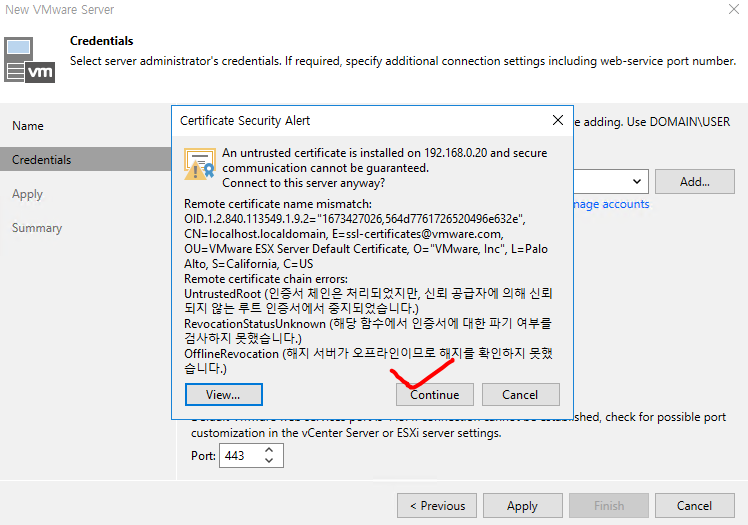Click the wizard Apply button
Screen dimensions: 748x525
coord(523,505)
